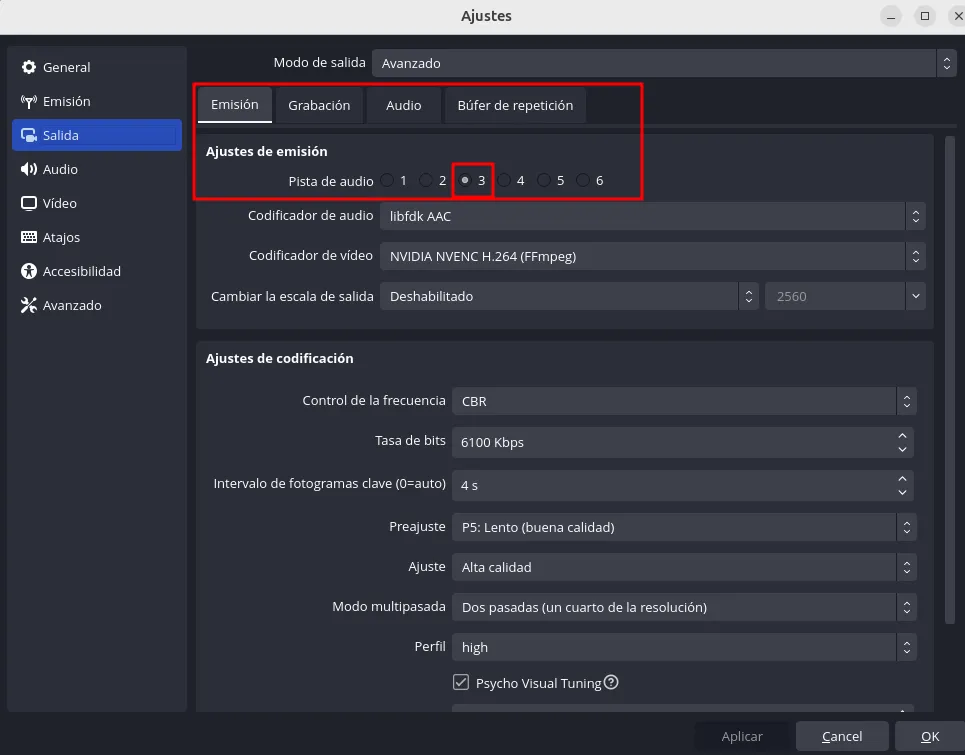Click Psycho Visual Tuning help question icon

(611, 683)
